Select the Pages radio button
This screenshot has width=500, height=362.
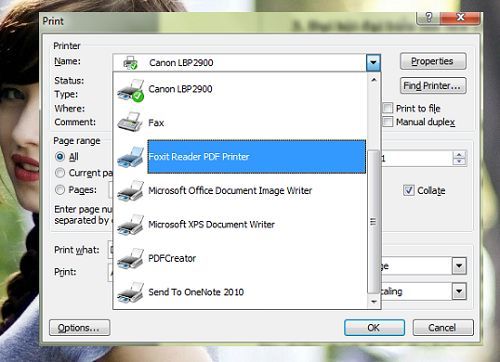click(60, 190)
